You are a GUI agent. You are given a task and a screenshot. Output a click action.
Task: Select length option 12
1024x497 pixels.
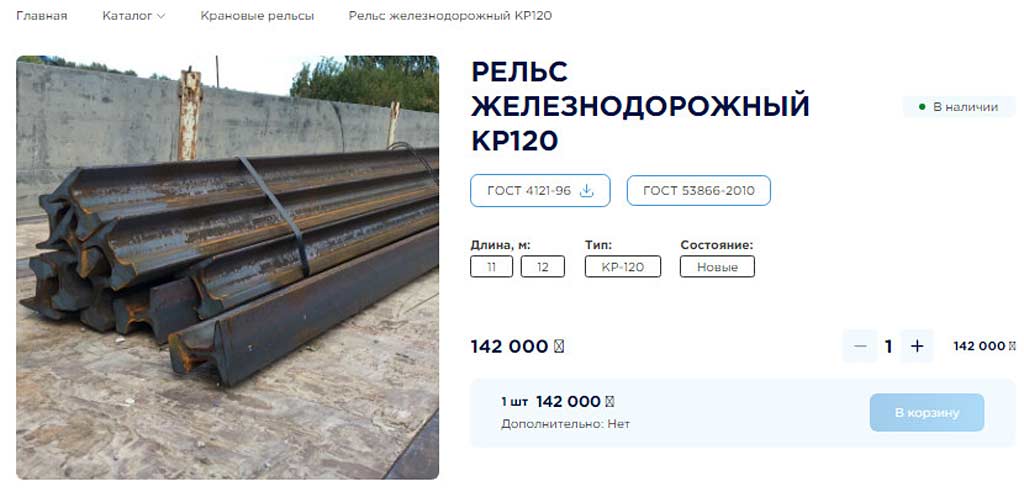pos(543,266)
